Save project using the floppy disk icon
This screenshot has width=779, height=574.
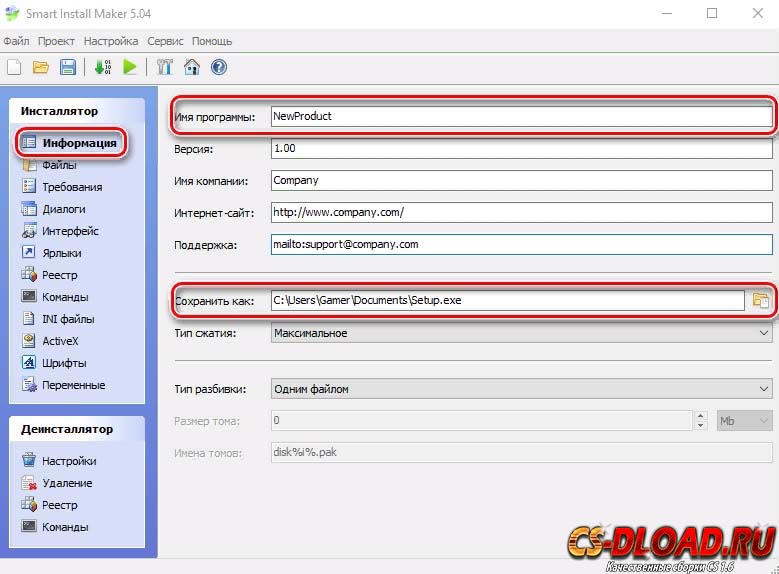click(68, 67)
